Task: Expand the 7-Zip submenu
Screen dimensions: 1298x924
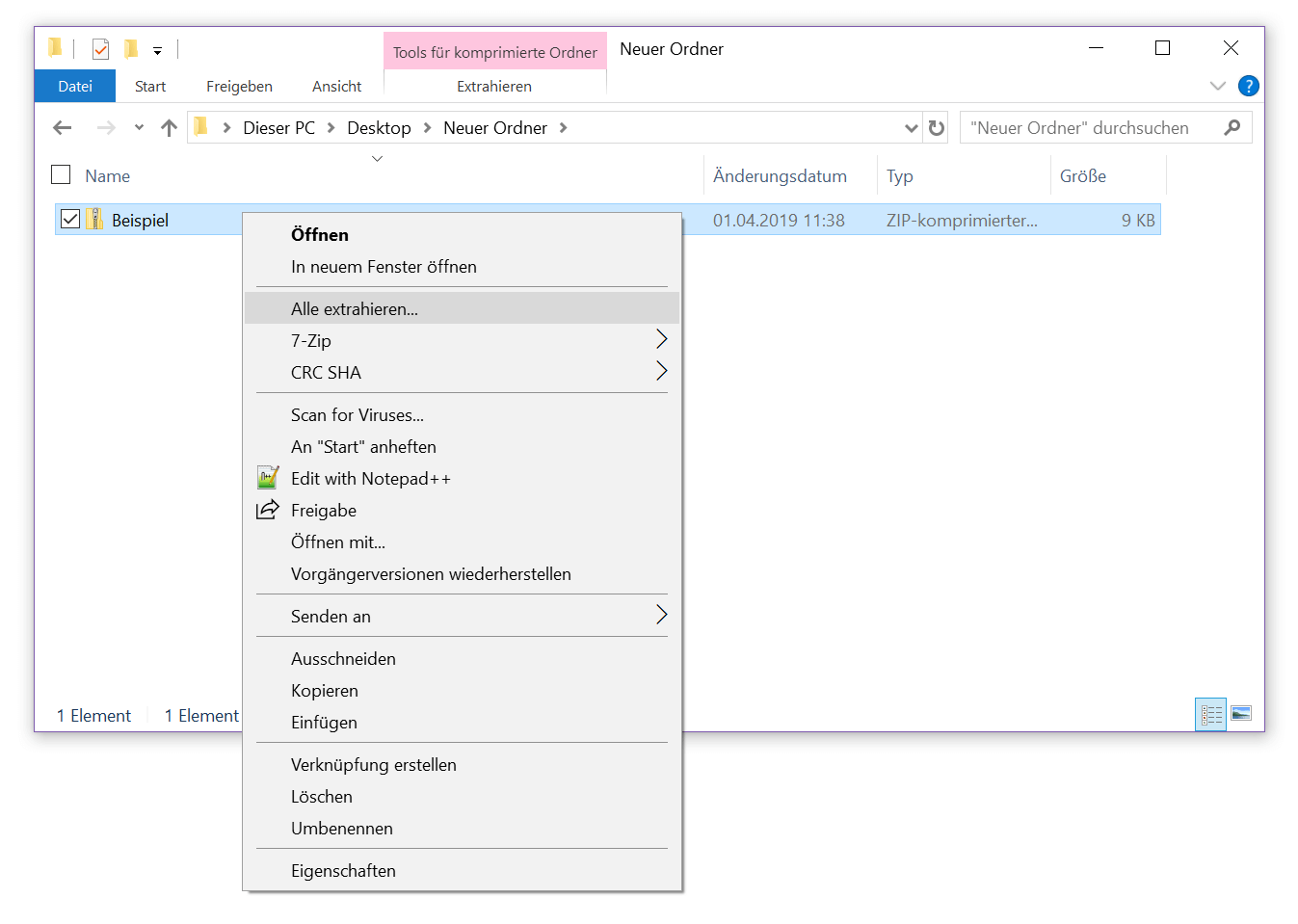Action: 462,340
